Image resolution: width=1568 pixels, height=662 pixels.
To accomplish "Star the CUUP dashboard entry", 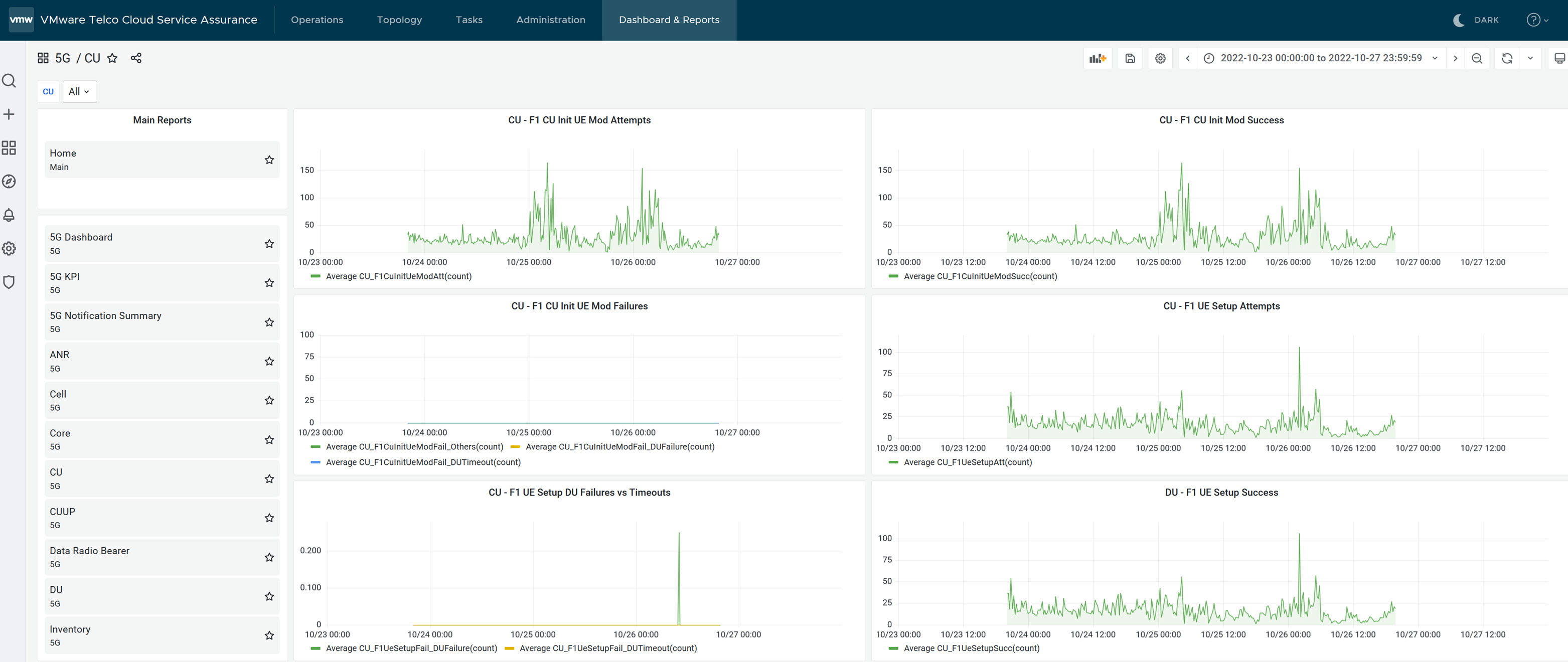I will coord(269,518).
